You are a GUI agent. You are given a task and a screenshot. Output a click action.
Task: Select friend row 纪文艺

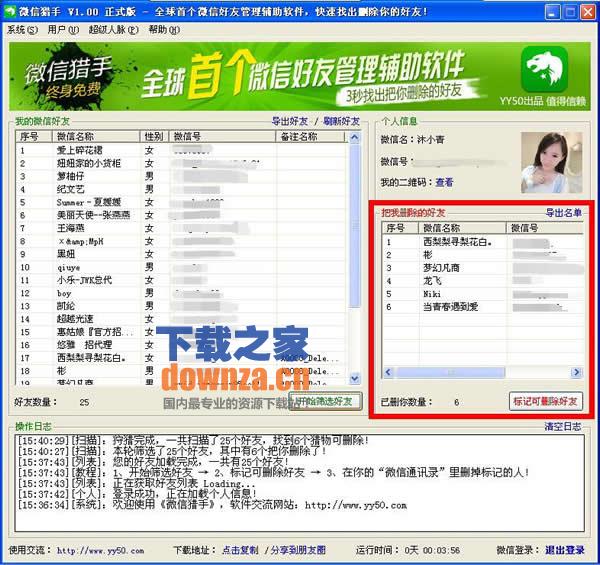point(182,189)
